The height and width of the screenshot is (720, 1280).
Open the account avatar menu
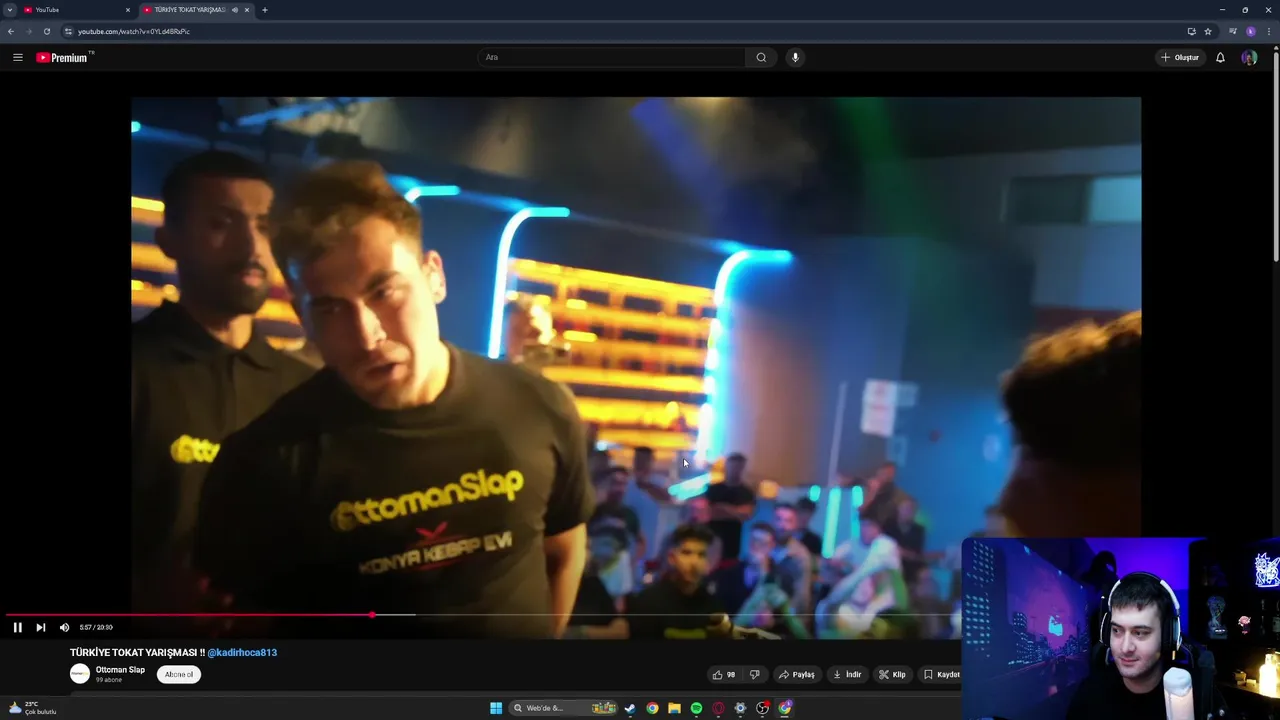tap(1249, 57)
